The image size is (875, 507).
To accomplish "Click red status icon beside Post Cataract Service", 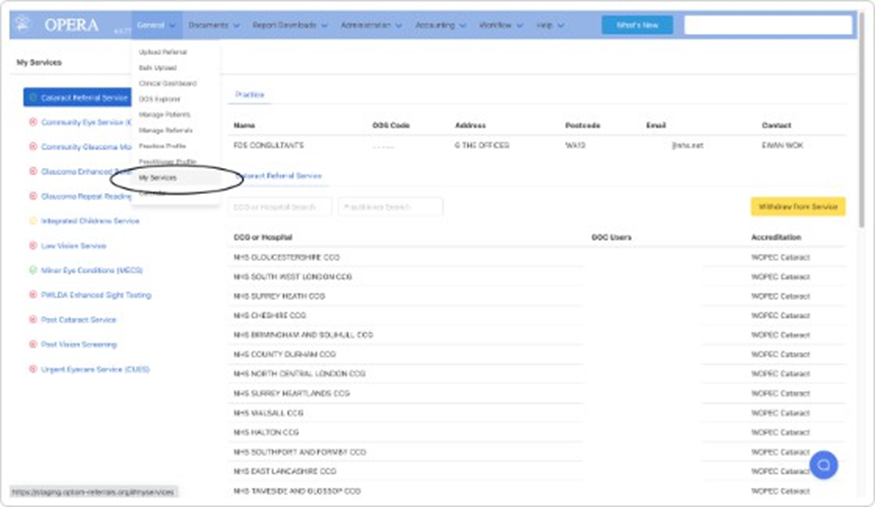I will 33,320.
